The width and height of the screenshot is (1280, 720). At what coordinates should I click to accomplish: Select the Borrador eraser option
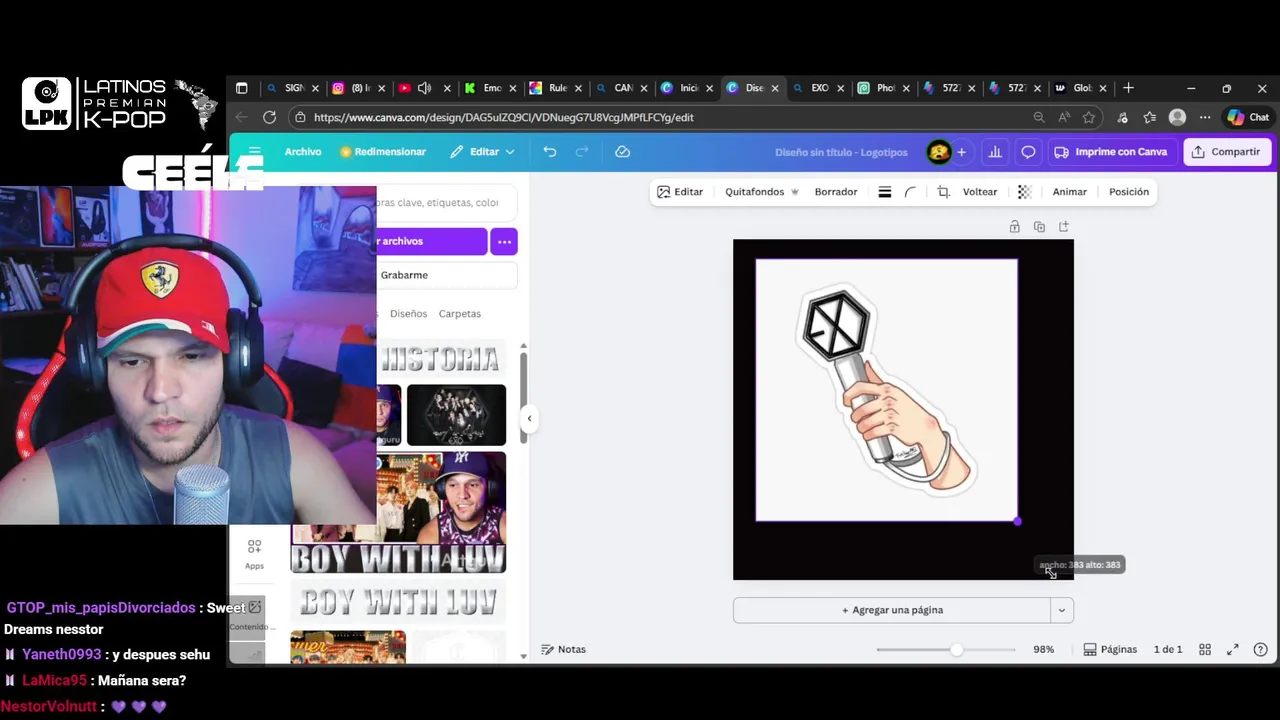click(836, 192)
